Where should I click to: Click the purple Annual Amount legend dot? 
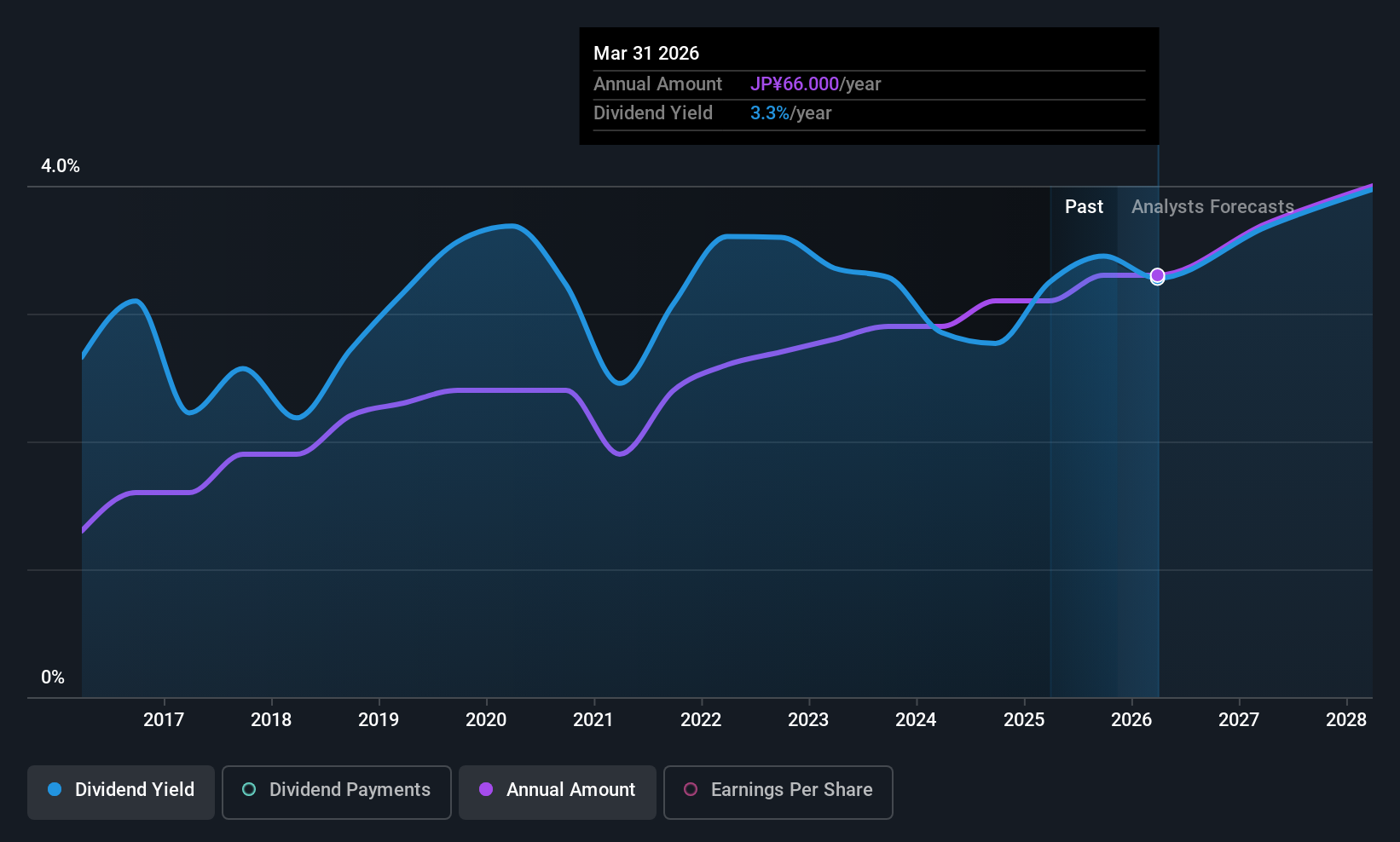click(486, 790)
